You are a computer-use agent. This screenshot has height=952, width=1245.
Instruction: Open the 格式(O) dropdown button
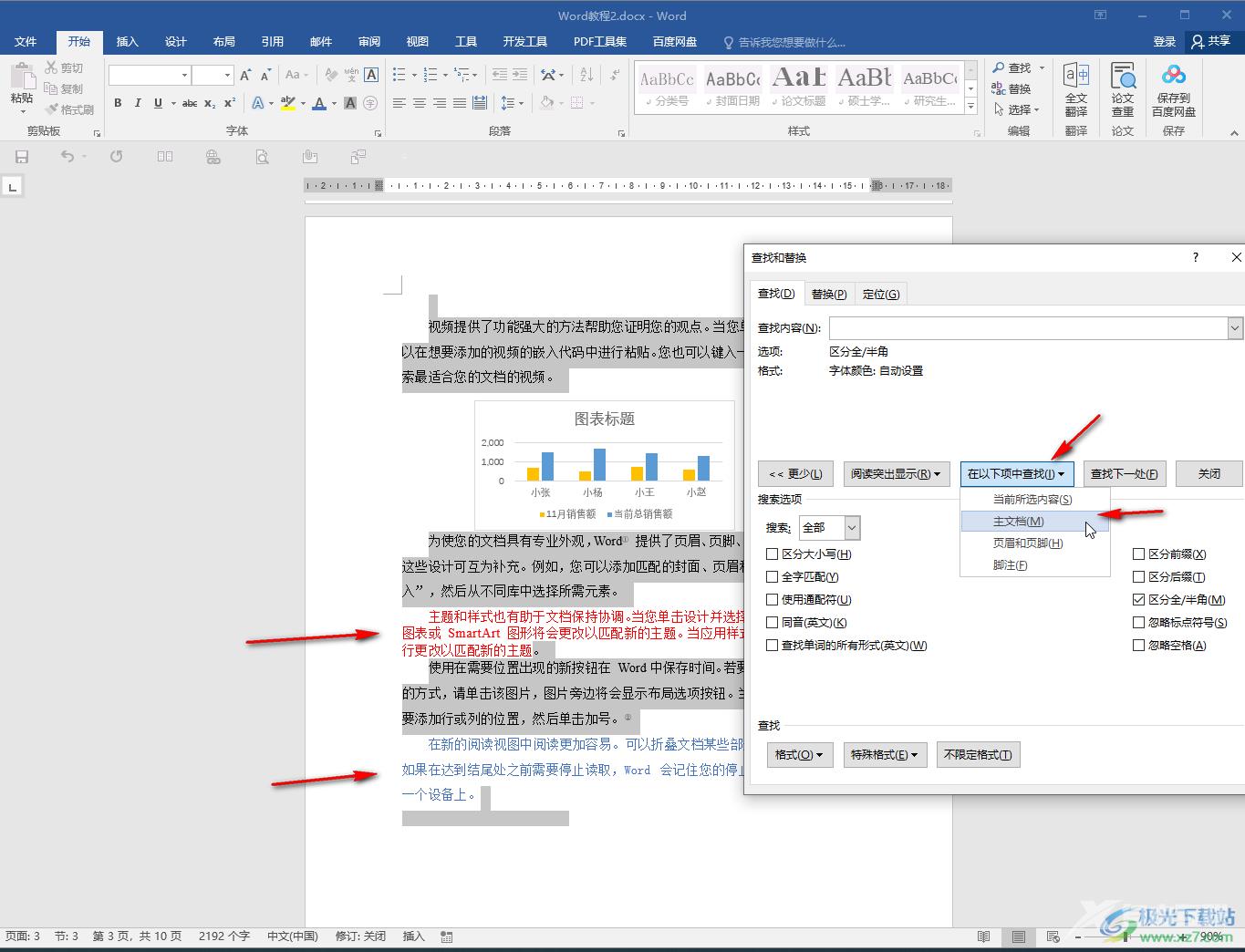pos(800,755)
